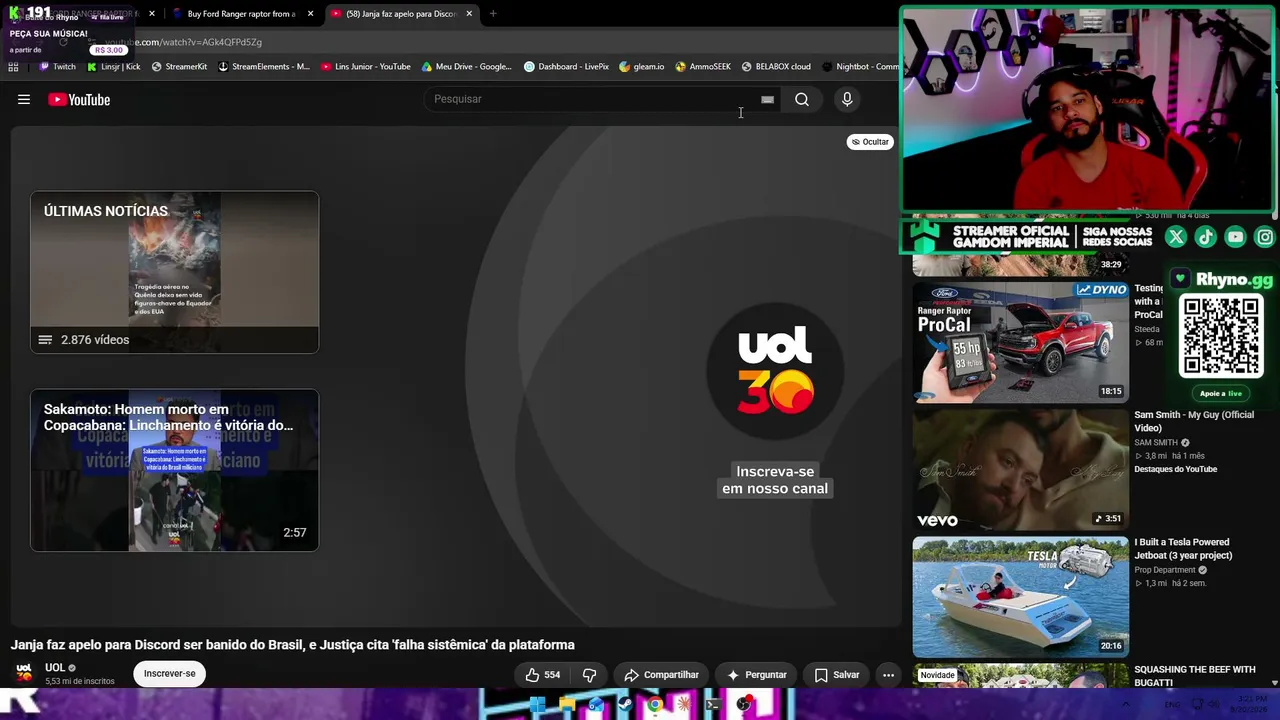Image resolution: width=1280 pixels, height=720 pixels.
Task: Open the Ranger Raptor ProCal video thumbnail
Action: coord(1020,342)
